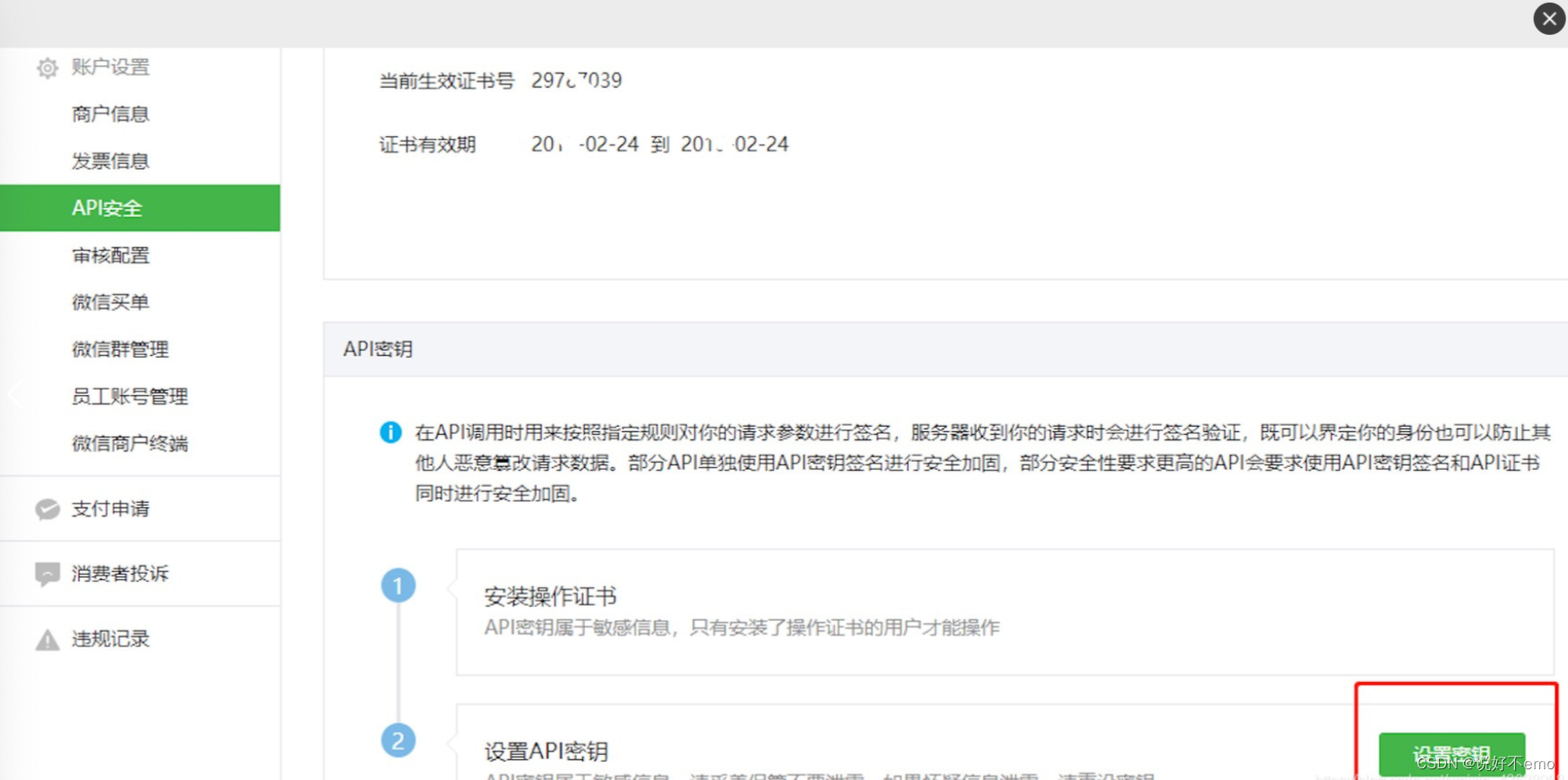Viewport: 1568px width, 780px height.
Task: Open 员工账号管理 page
Action: [130, 396]
